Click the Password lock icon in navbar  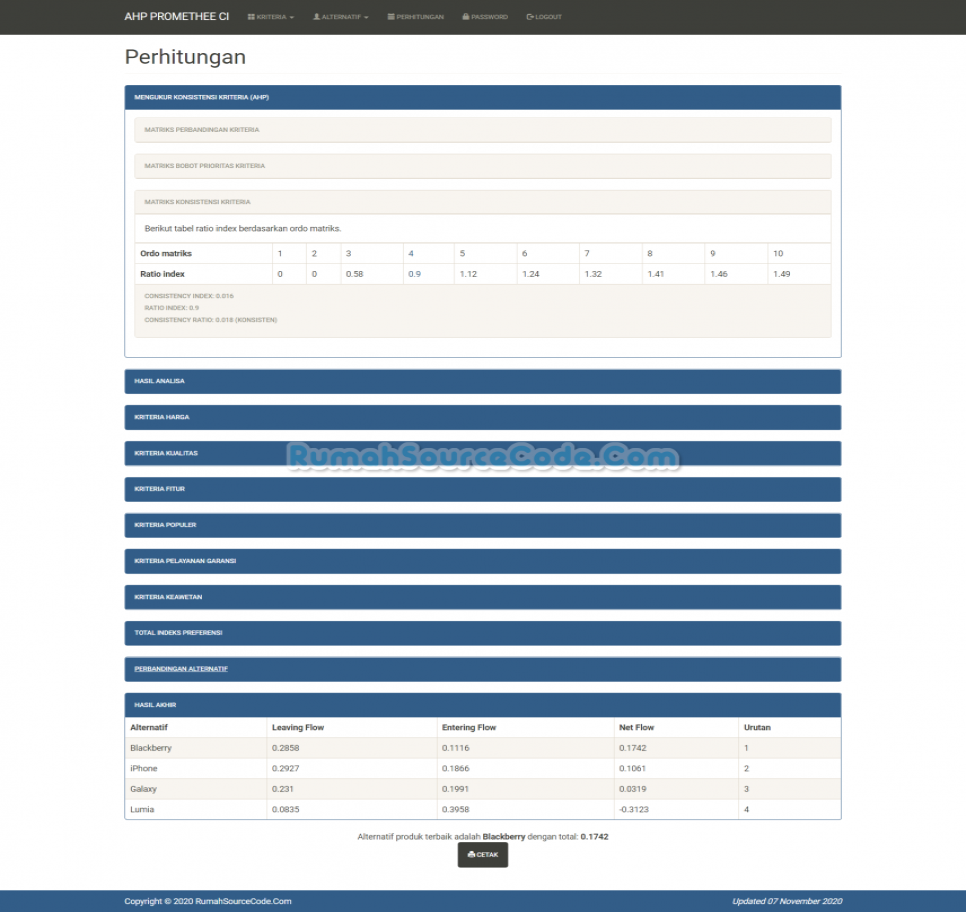[466, 17]
